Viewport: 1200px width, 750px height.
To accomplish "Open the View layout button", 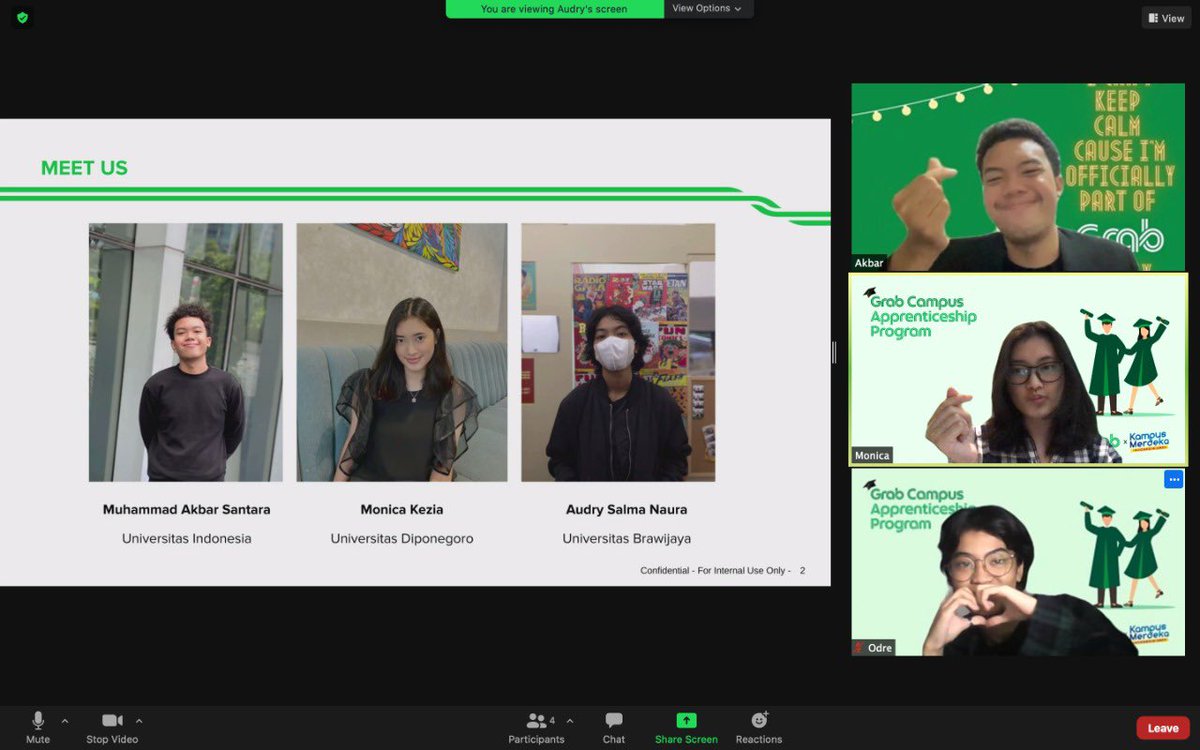I will coord(1167,18).
